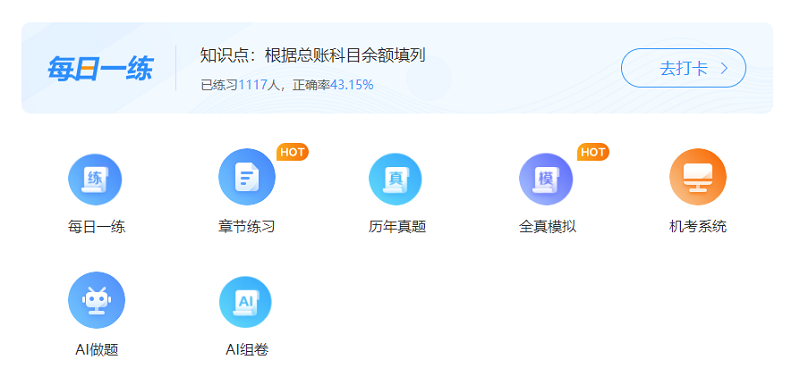The image size is (800, 385).
Task: Open the 每日一练 scroll icon
Action: pyautogui.click(x=95, y=179)
